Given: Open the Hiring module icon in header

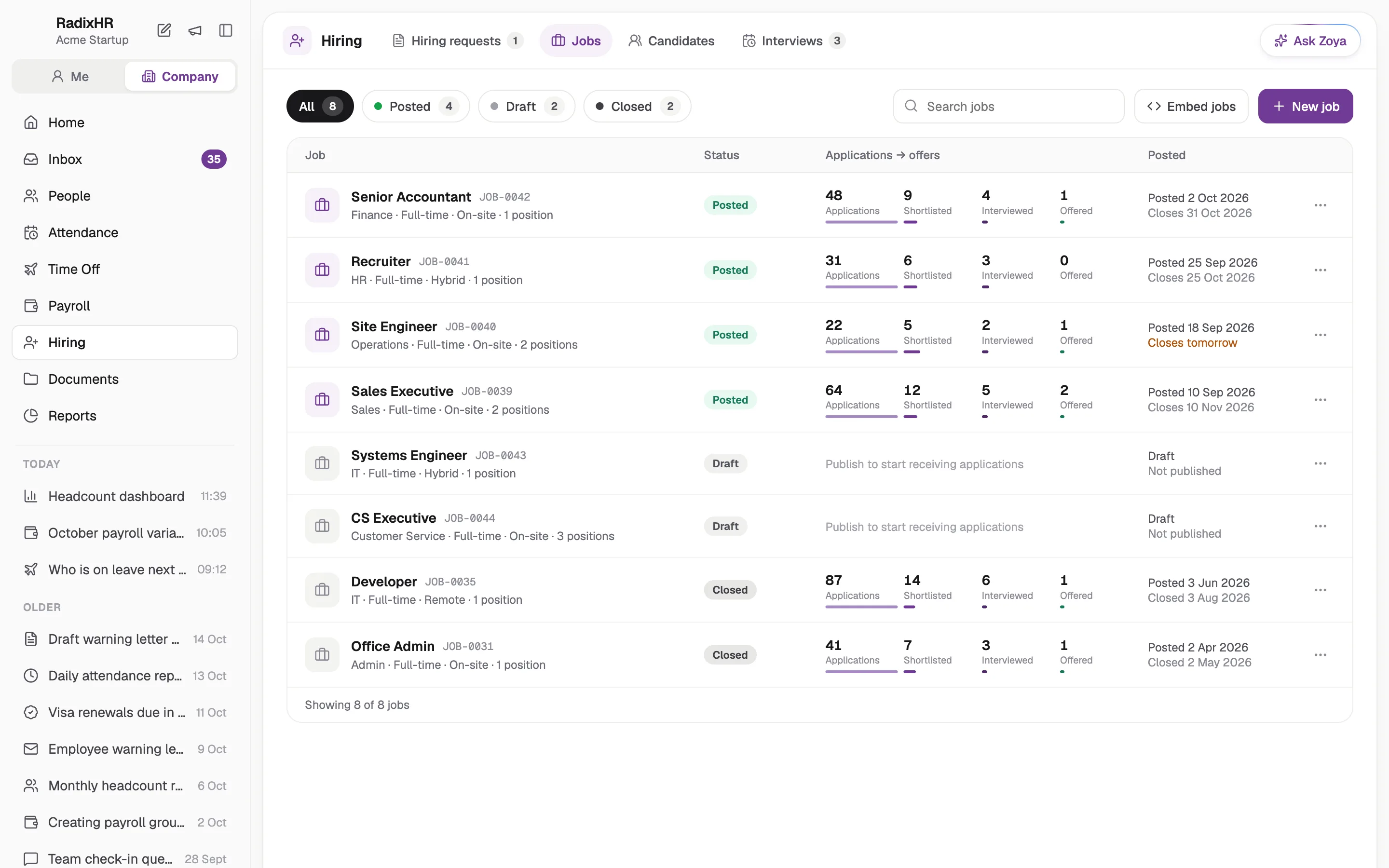Looking at the screenshot, I should click(x=297, y=41).
